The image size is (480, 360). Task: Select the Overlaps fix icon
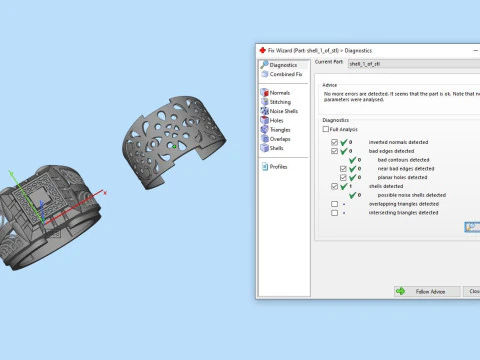(x=264, y=138)
